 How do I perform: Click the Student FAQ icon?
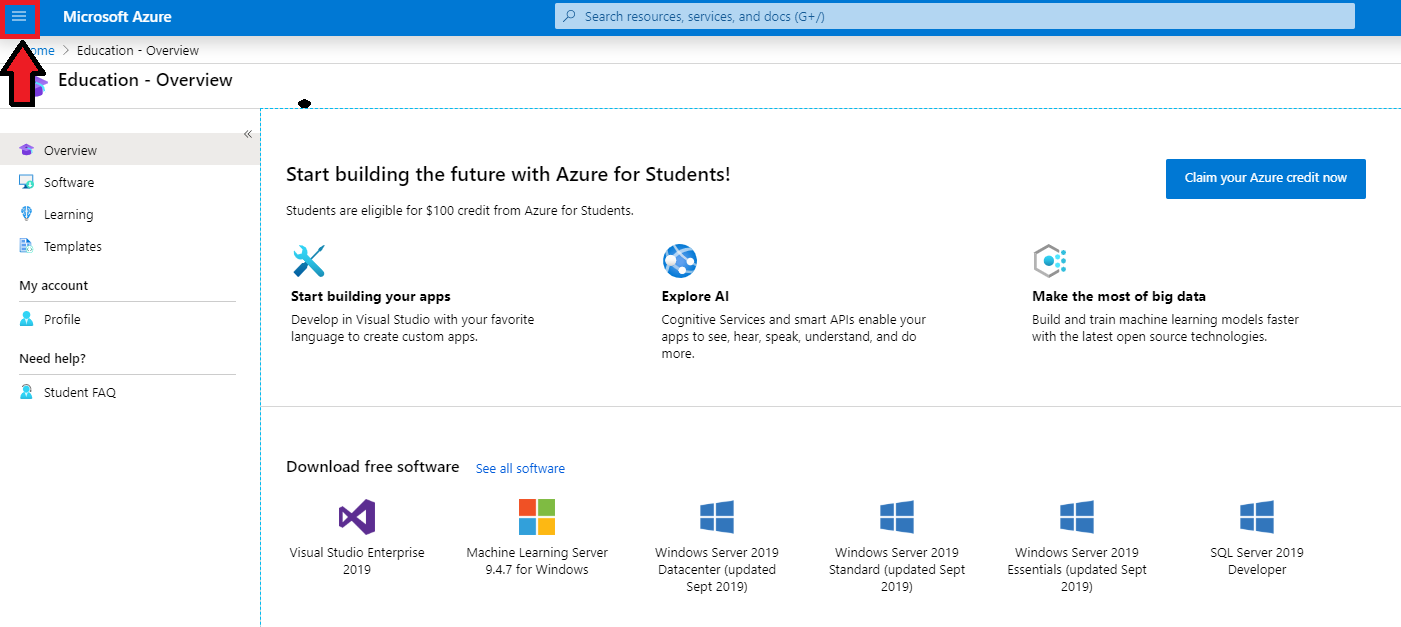click(27, 392)
